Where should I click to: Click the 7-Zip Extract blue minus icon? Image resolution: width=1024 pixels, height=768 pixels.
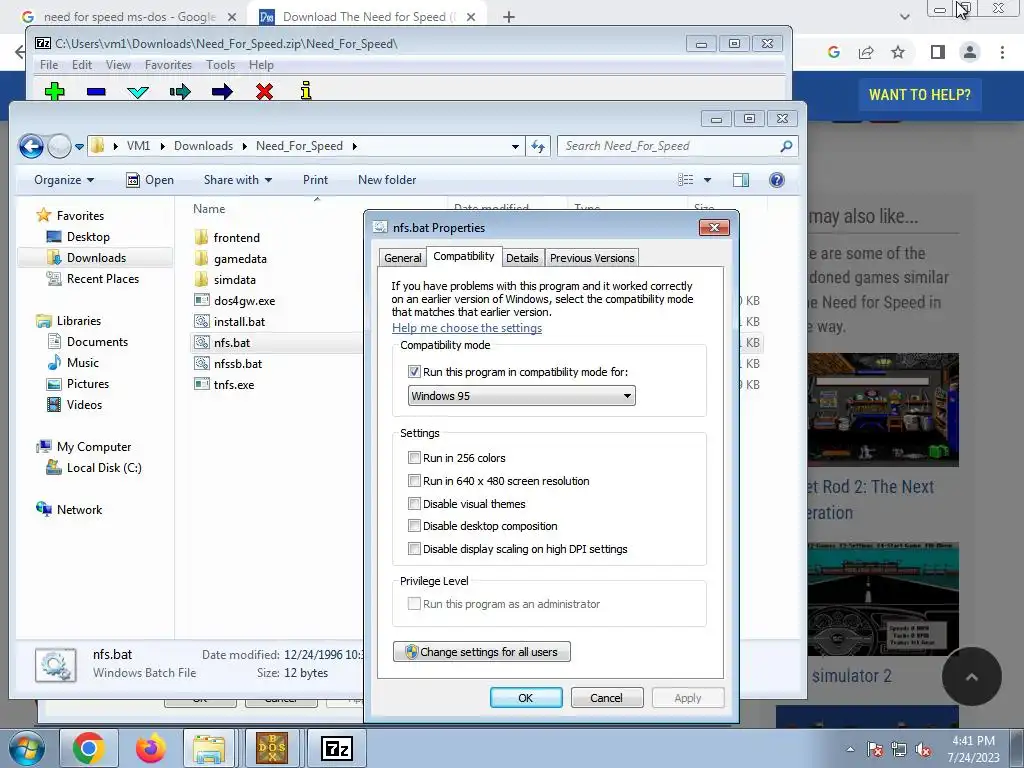(x=96, y=92)
